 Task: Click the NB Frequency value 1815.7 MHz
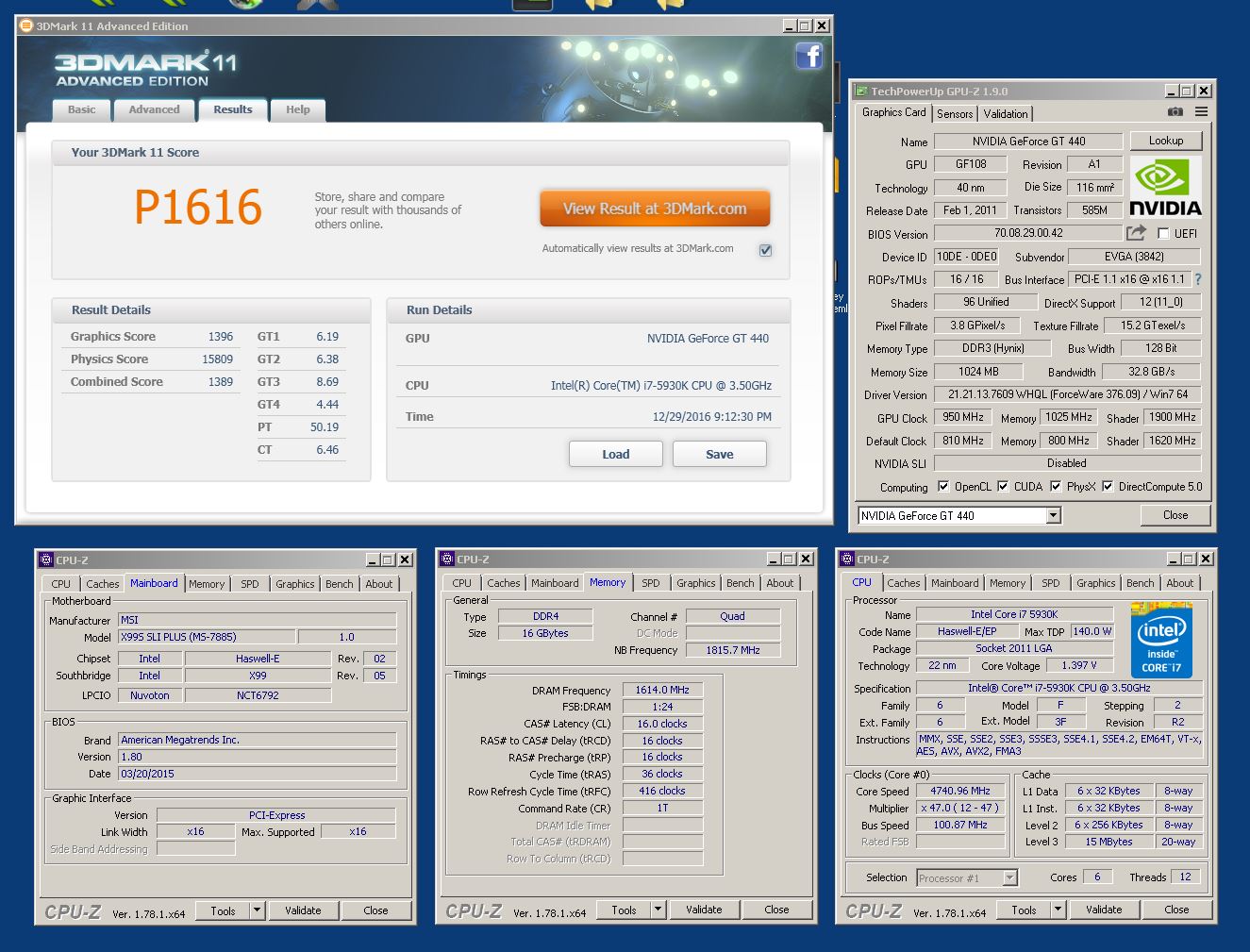click(x=733, y=650)
